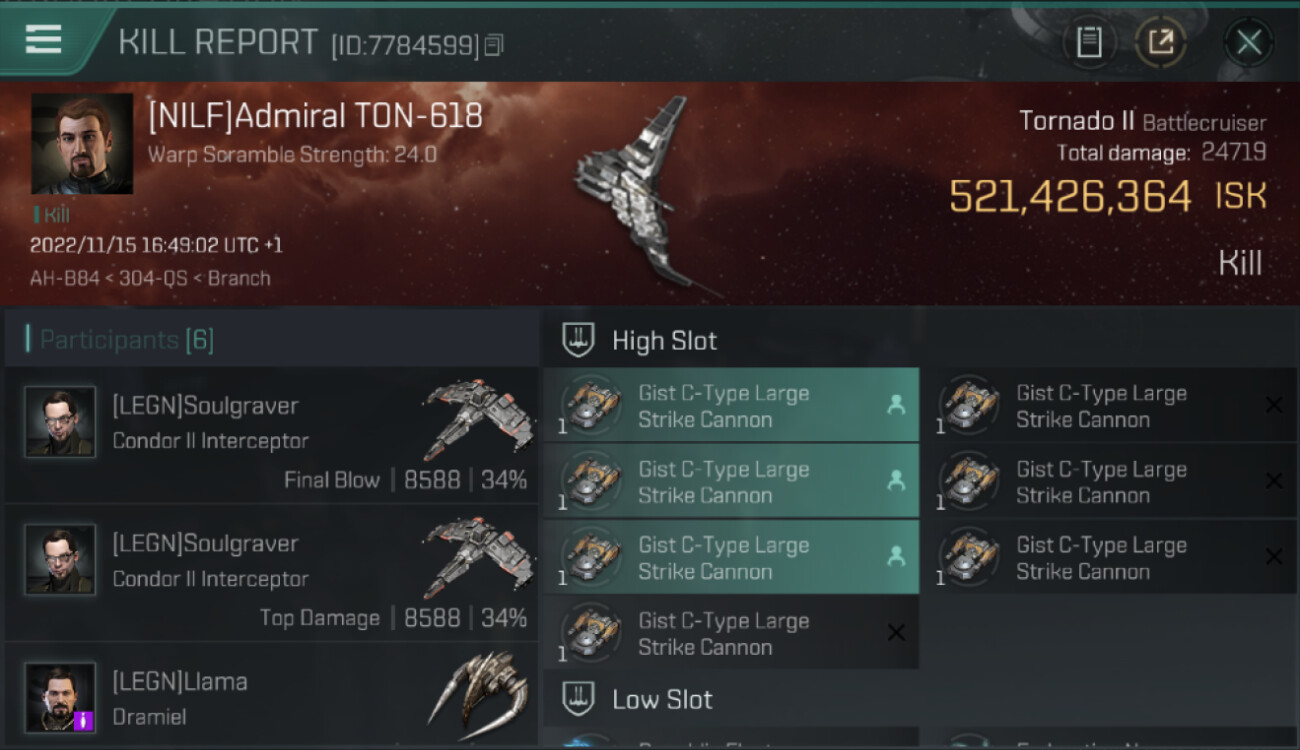This screenshot has width=1300, height=750.
Task: Select first dropped Gist C-Type Strike Cannon
Action: tap(731, 405)
